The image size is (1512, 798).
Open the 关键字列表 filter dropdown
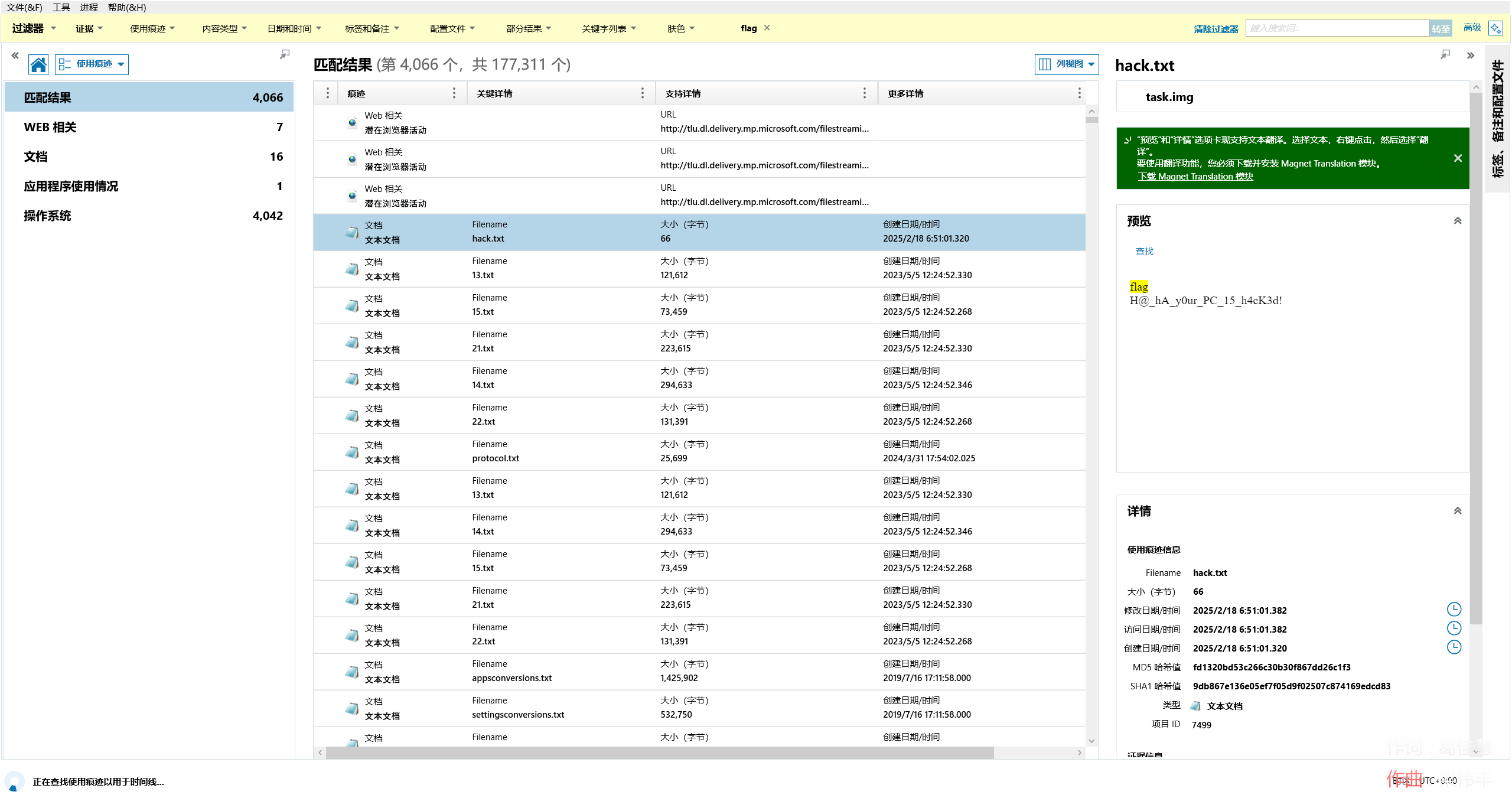[609, 28]
